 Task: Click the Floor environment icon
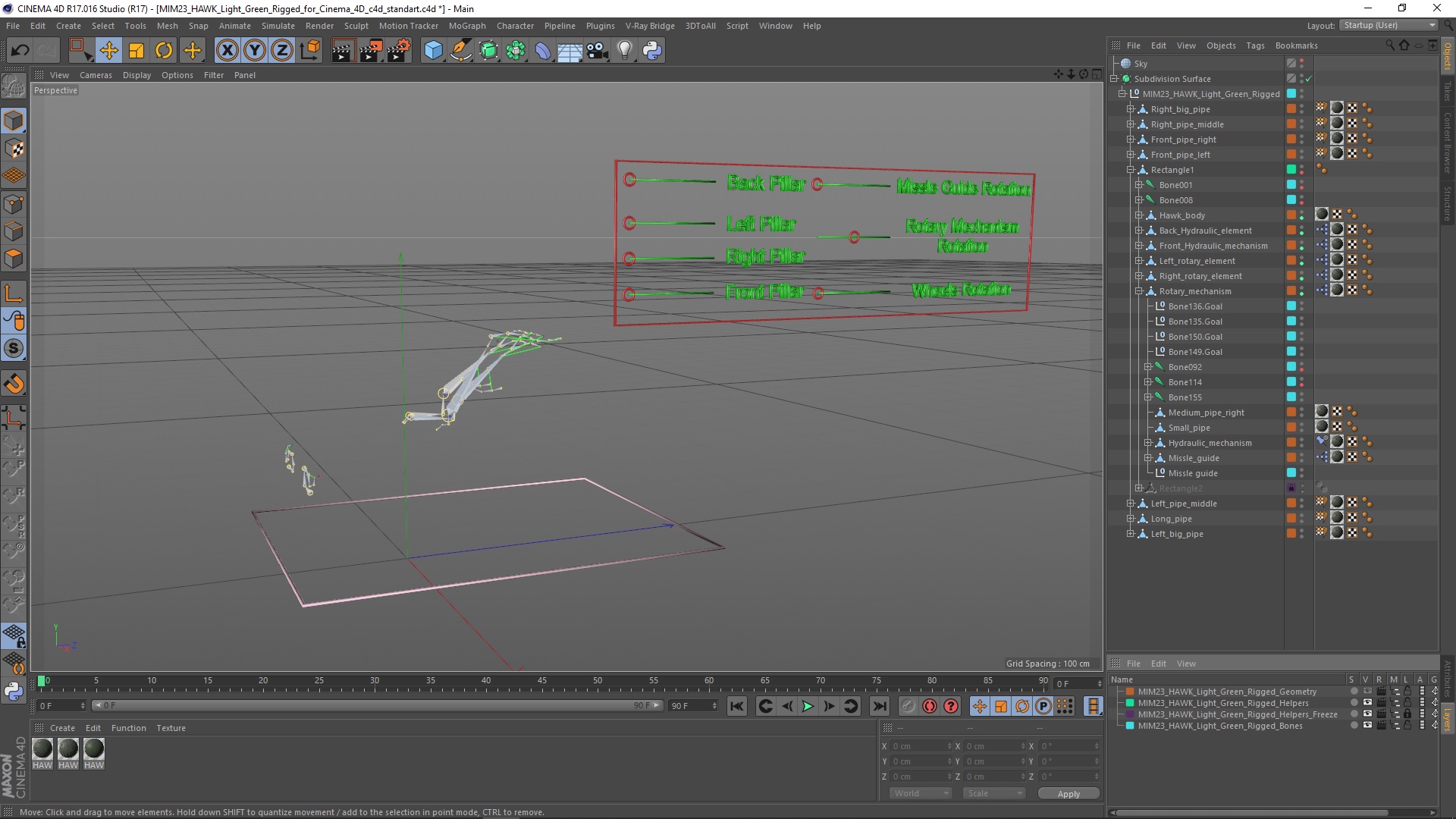pos(570,51)
